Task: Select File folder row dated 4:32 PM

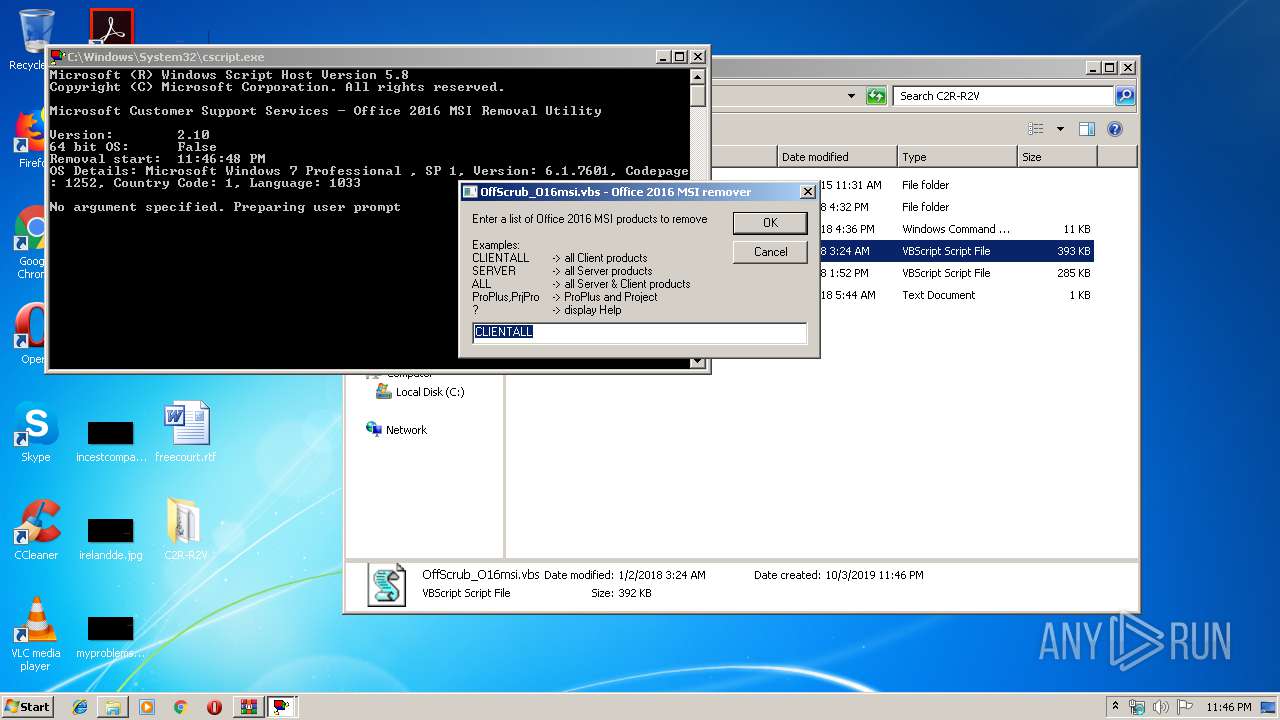Action: [956, 207]
